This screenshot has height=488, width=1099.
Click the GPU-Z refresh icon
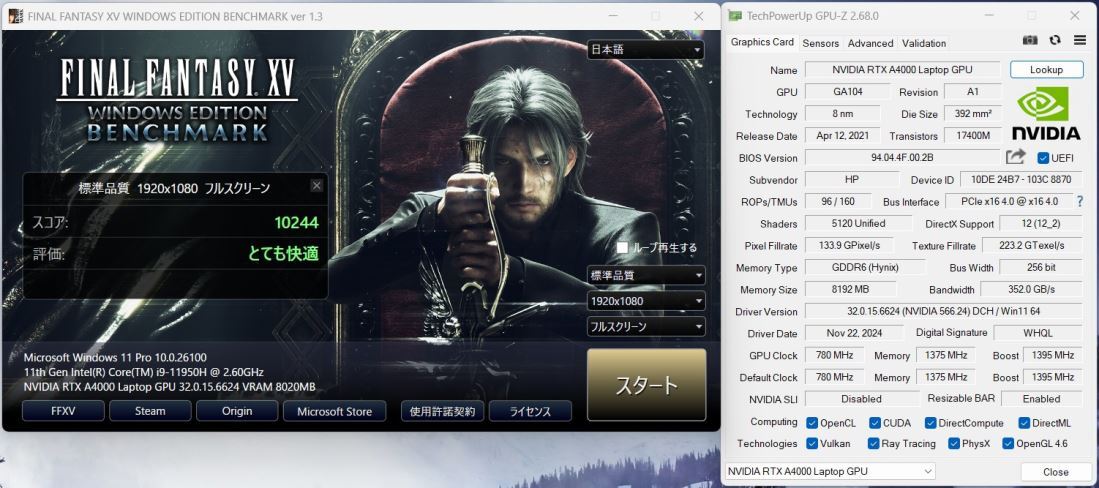tap(1055, 41)
